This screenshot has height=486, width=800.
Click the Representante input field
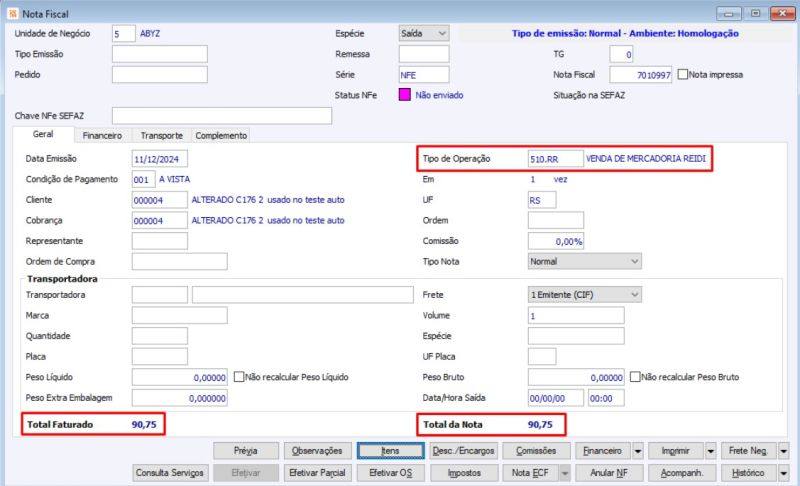[160, 241]
